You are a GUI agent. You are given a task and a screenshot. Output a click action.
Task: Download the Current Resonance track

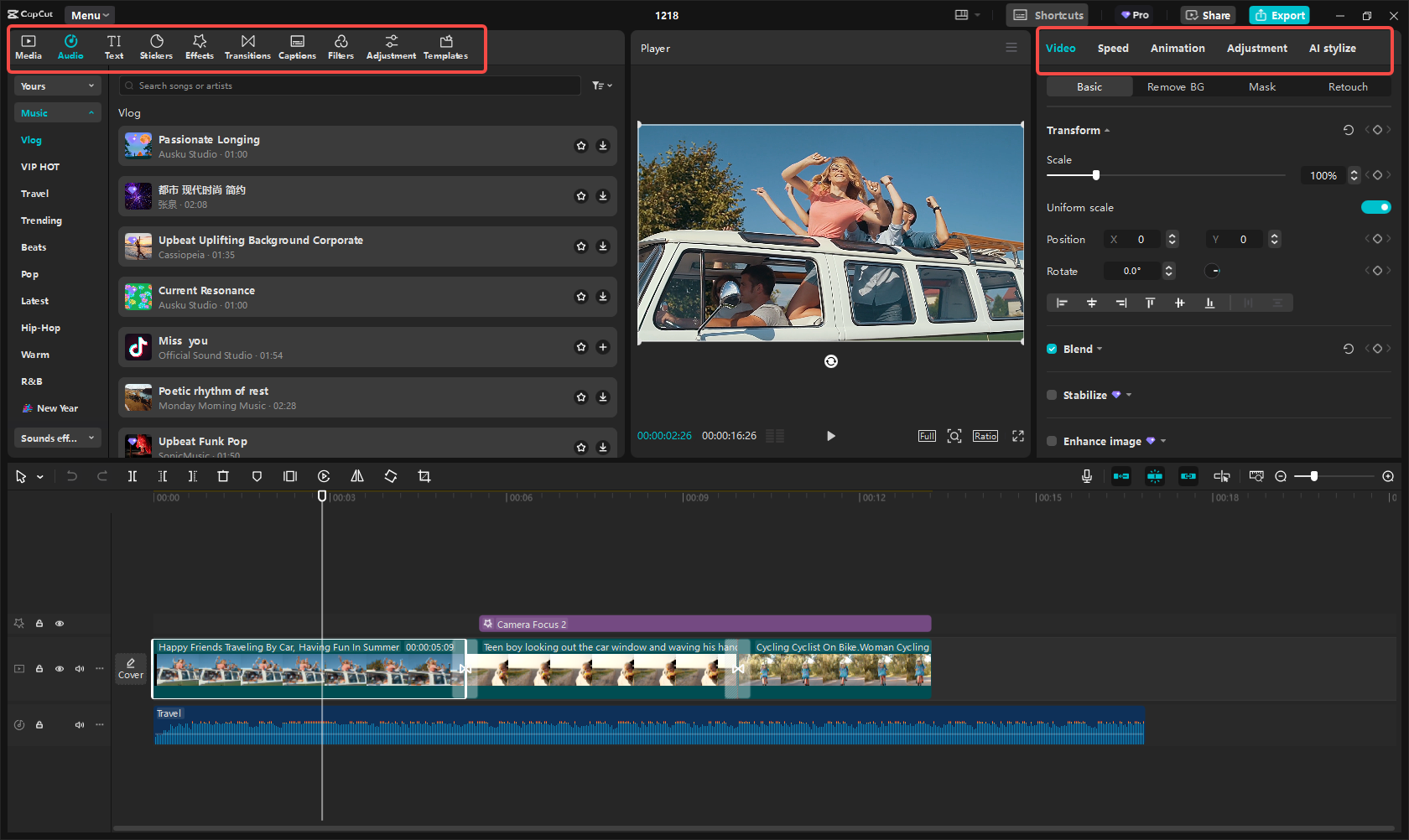point(603,297)
